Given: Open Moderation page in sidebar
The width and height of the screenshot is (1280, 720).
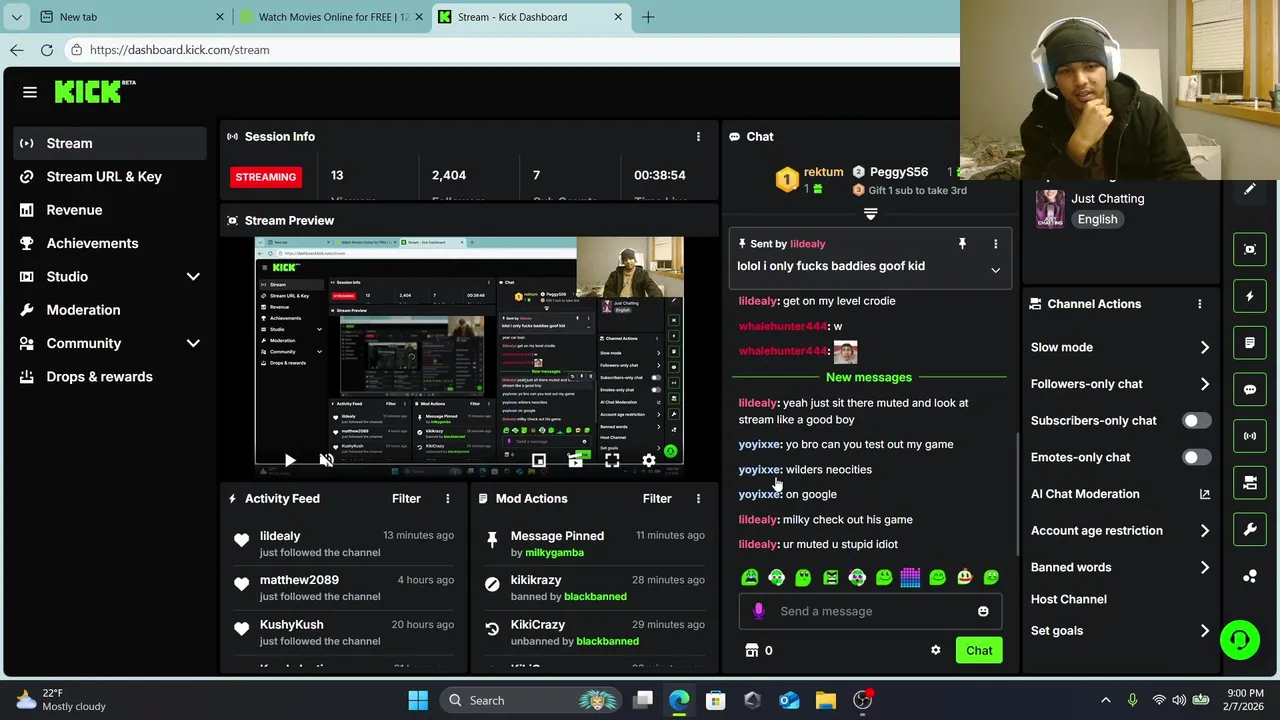Looking at the screenshot, I should tap(110, 310).
